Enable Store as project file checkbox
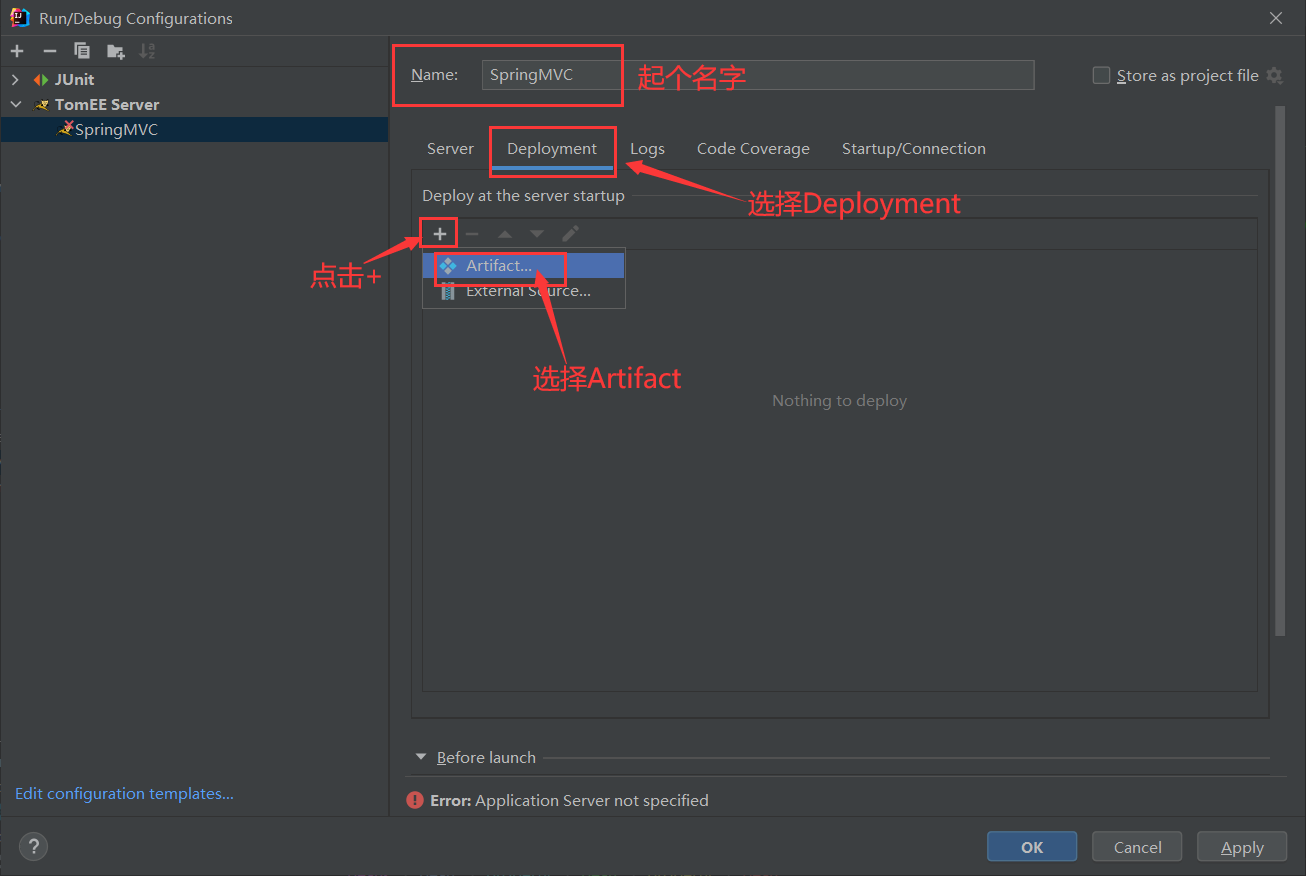 point(1101,75)
